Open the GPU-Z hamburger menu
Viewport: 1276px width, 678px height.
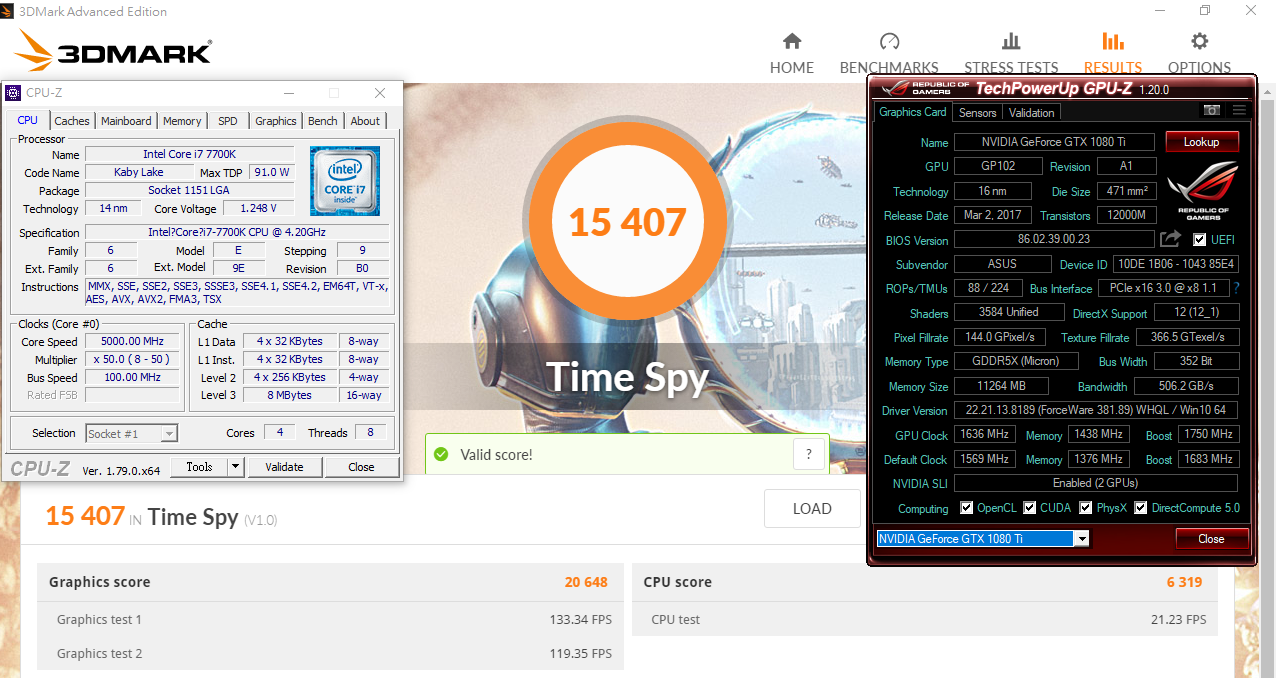[x=1239, y=110]
